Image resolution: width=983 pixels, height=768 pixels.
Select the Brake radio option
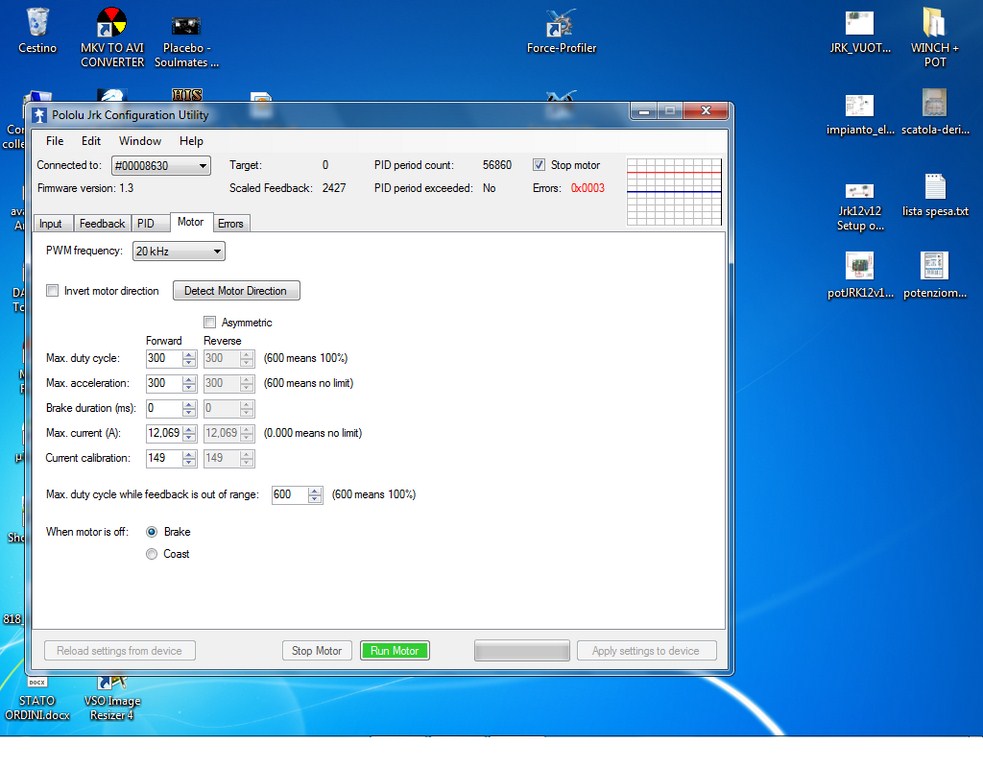[152, 532]
